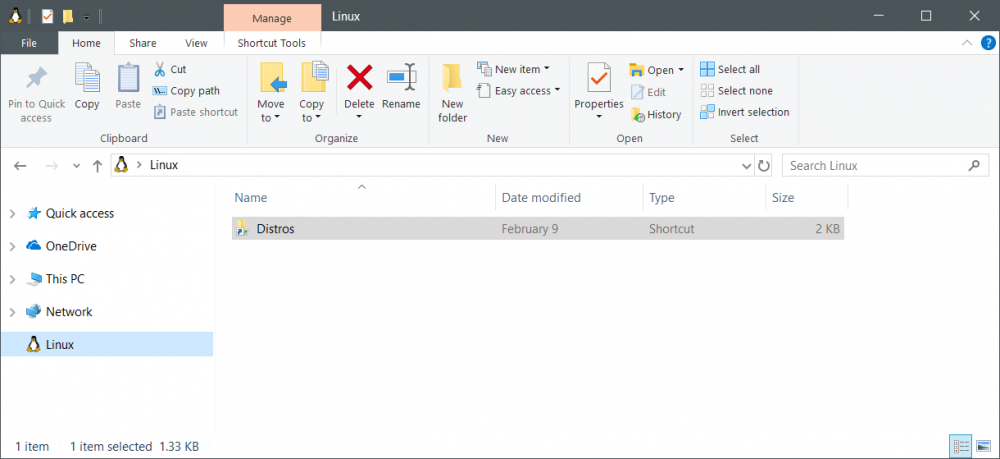
Task: Sort by the Type column
Action: point(704,198)
